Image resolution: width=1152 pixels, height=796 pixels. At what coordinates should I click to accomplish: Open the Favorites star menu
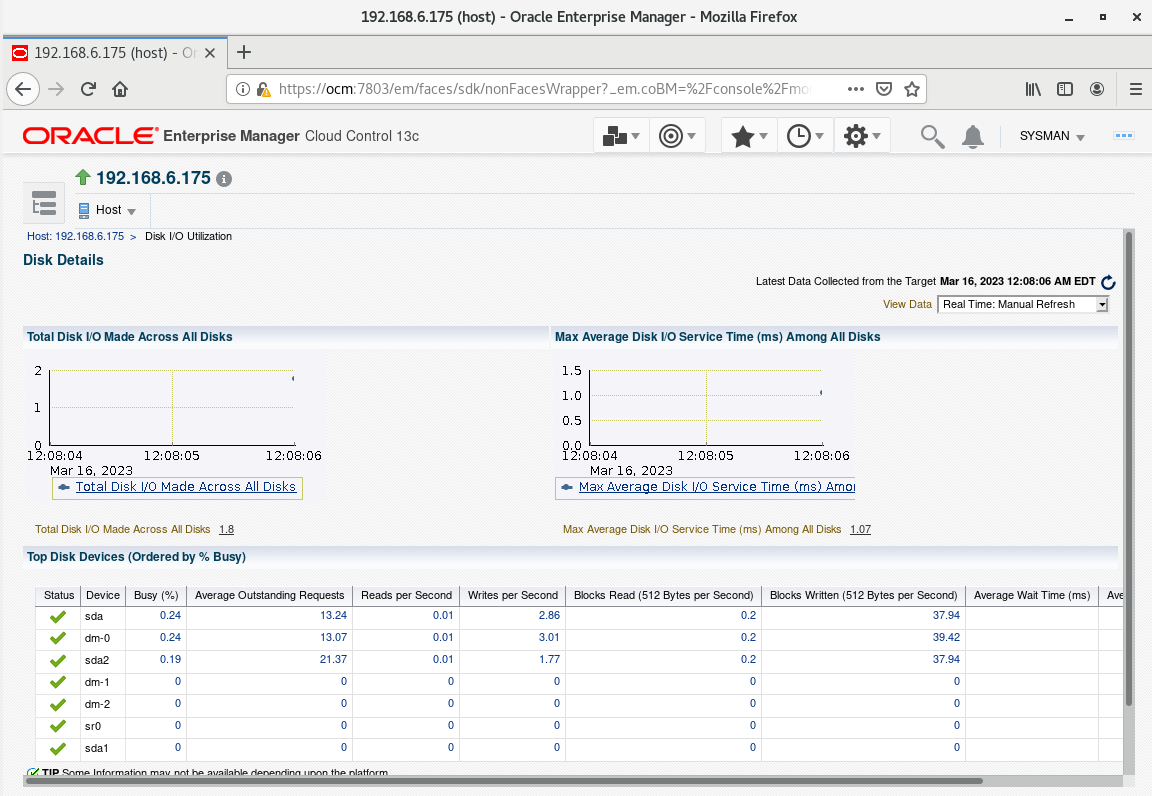tap(749, 136)
